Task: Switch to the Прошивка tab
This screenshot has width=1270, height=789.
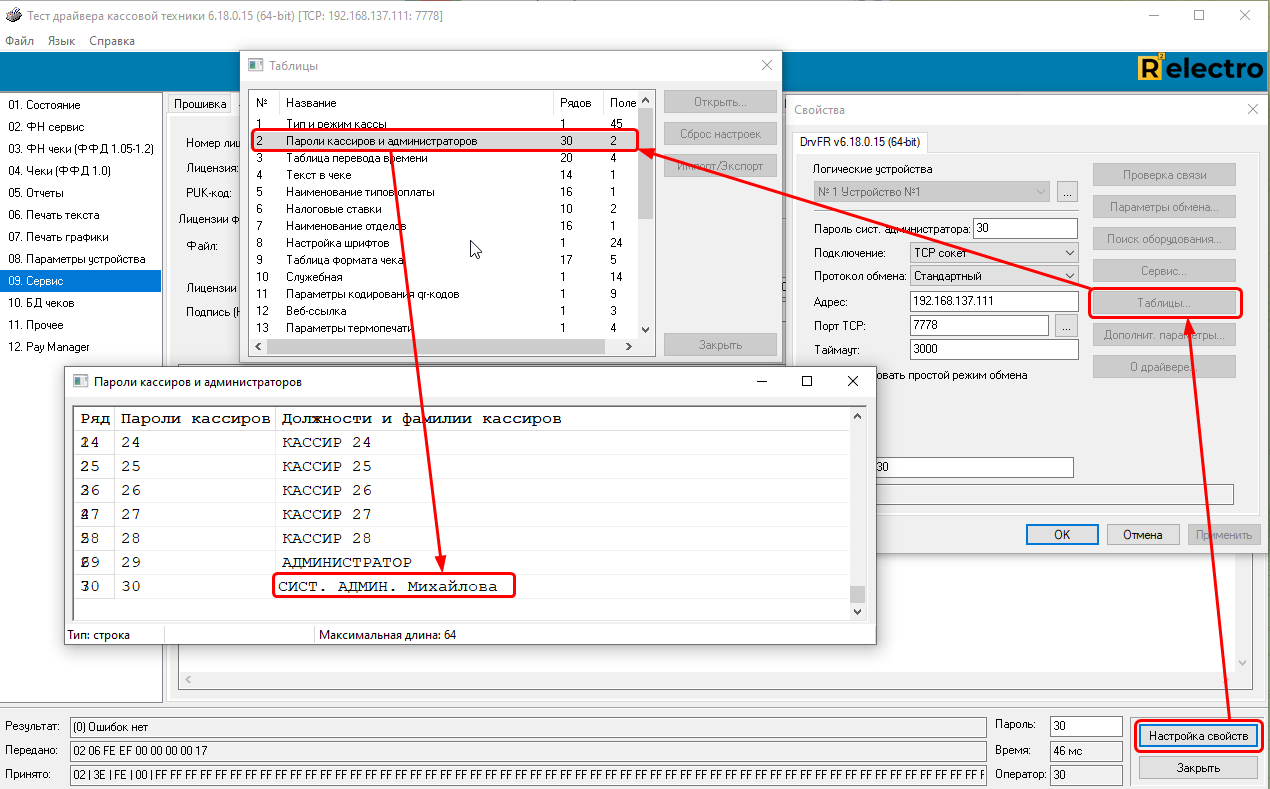Action: [200, 103]
